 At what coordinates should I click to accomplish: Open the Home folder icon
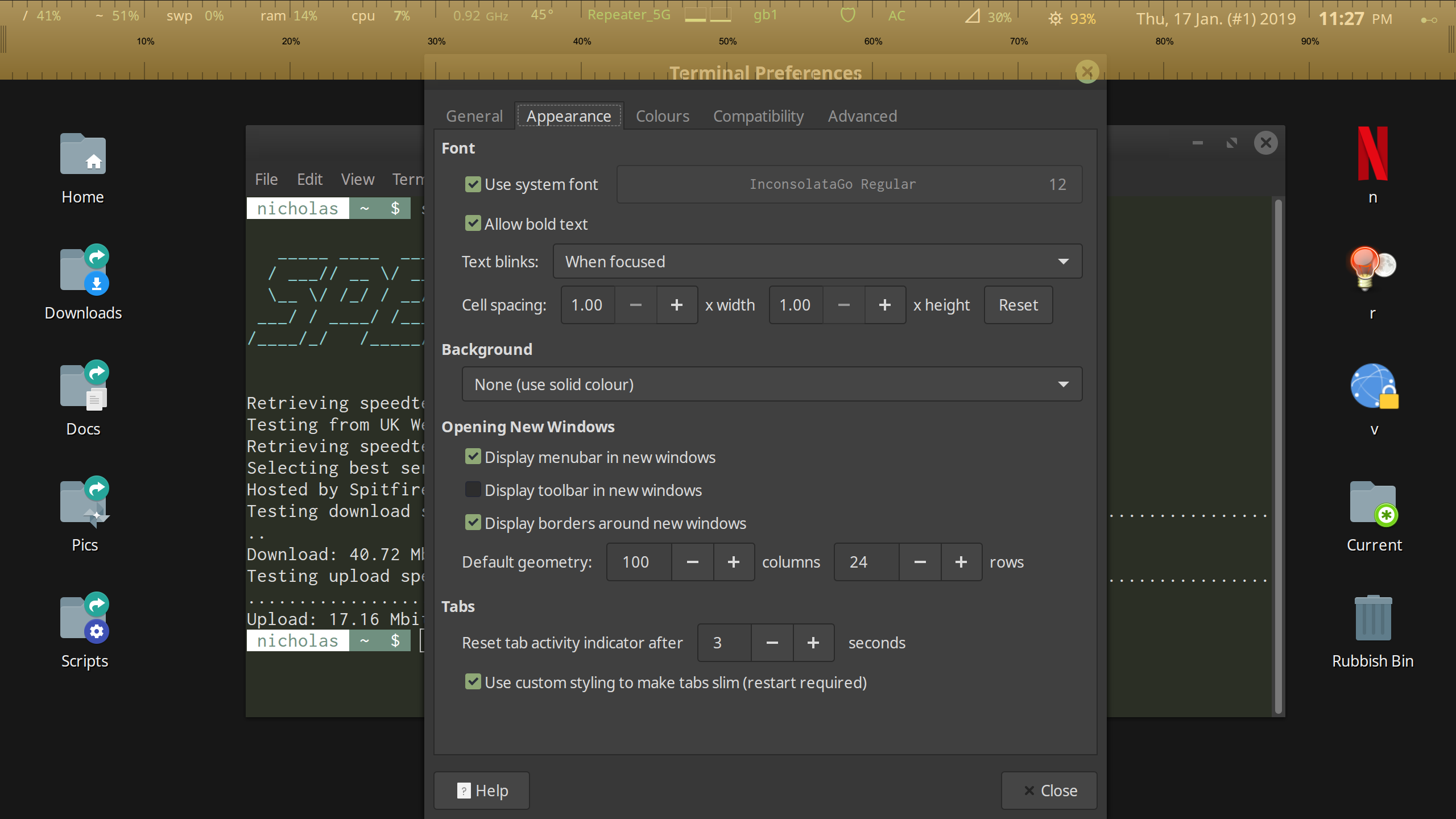[x=83, y=155]
